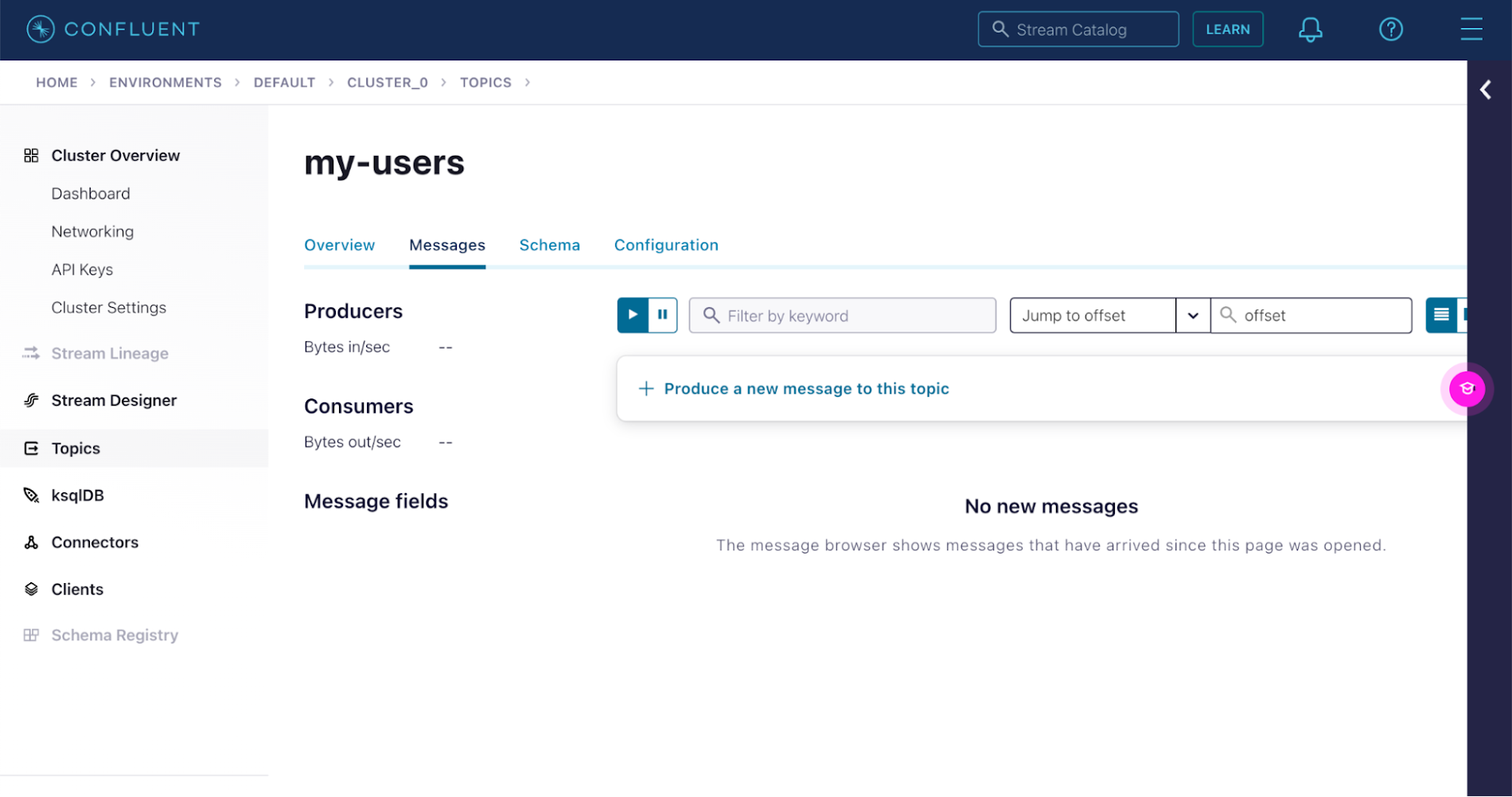Click the magnifier icon in offset field
Image resolution: width=1512 pixels, height=797 pixels.
click(x=1228, y=315)
